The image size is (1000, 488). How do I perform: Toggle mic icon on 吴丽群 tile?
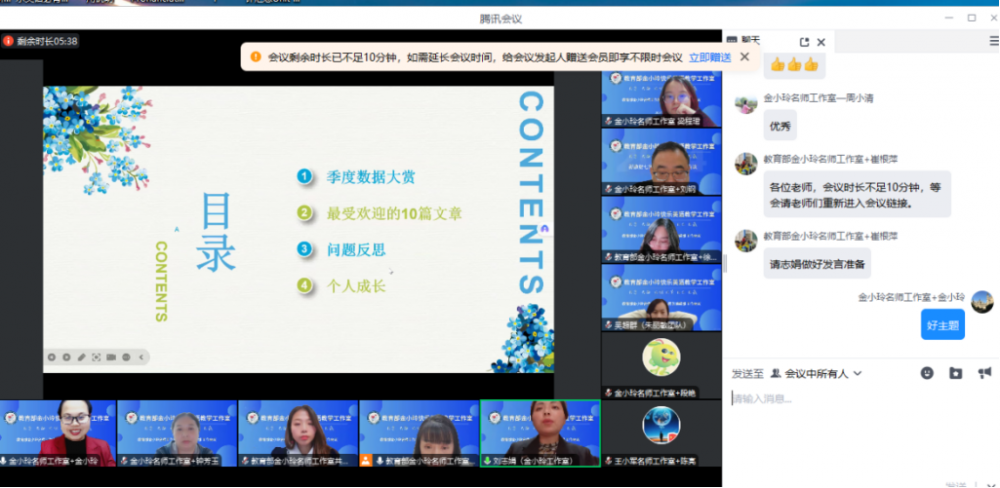609,325
